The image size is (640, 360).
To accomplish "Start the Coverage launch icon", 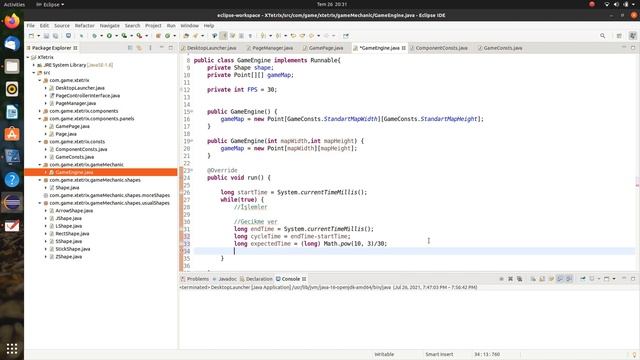I will (x=124, y=36).
